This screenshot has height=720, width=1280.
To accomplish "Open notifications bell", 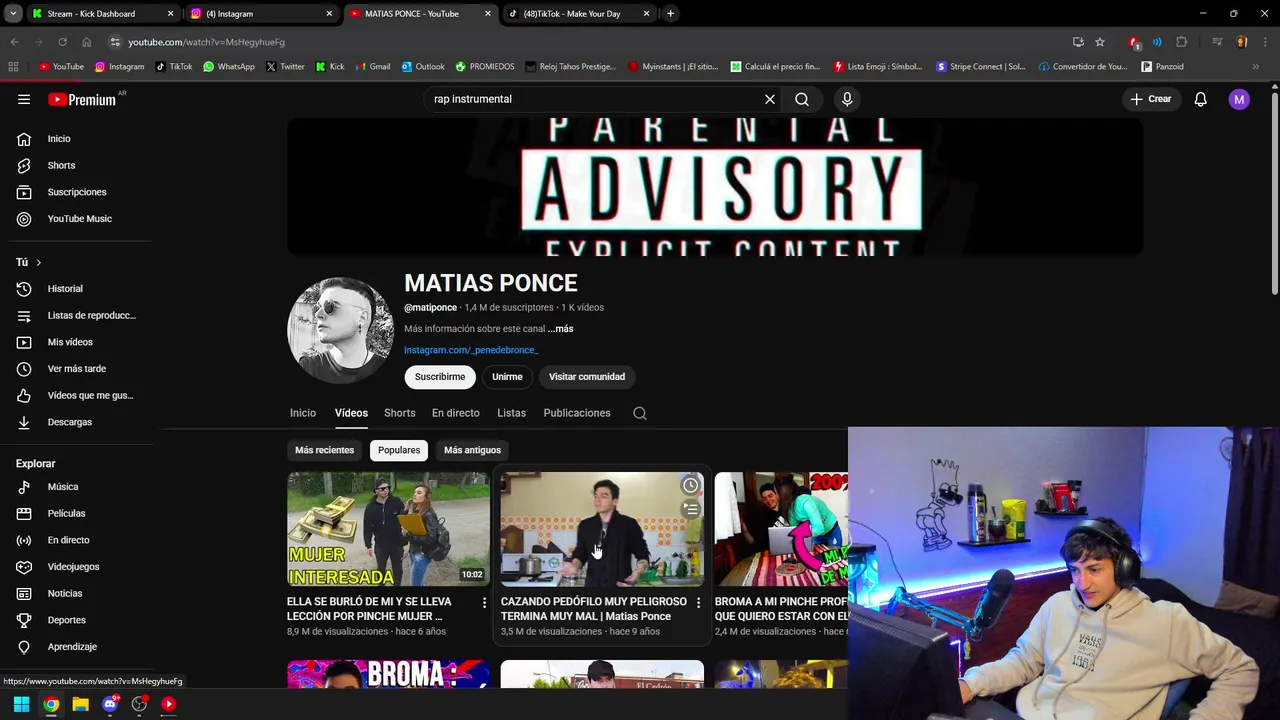I will [1201, 99].
